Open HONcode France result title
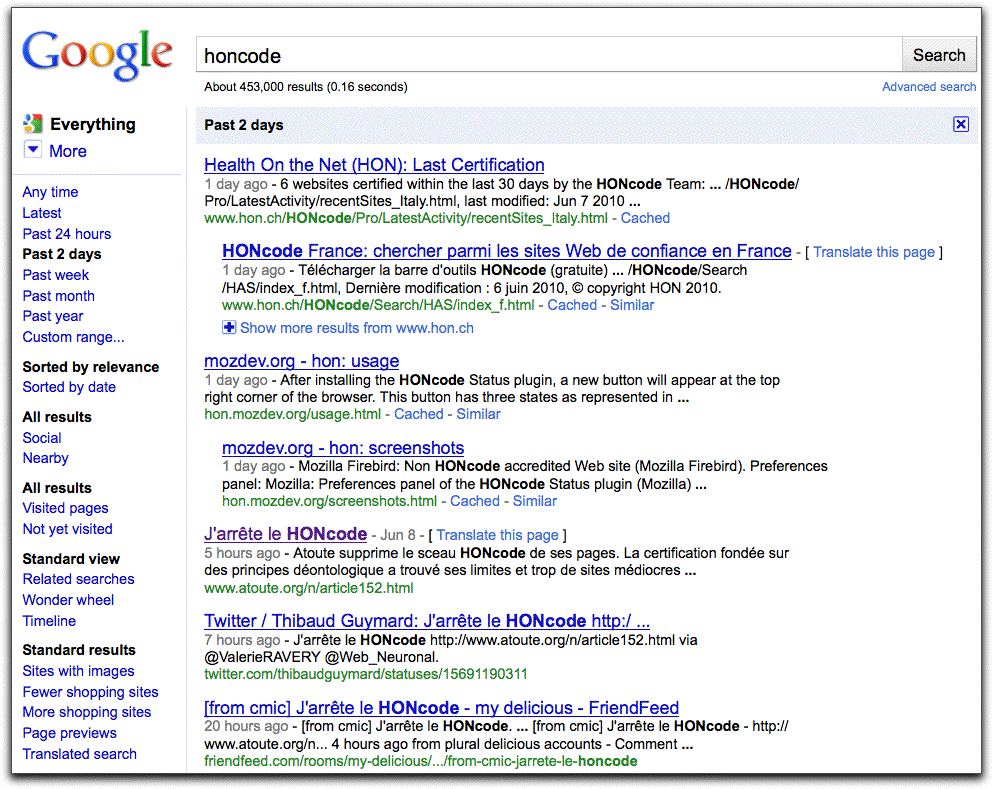The width and height of the screenshot is (993, 789). (507, 251)
